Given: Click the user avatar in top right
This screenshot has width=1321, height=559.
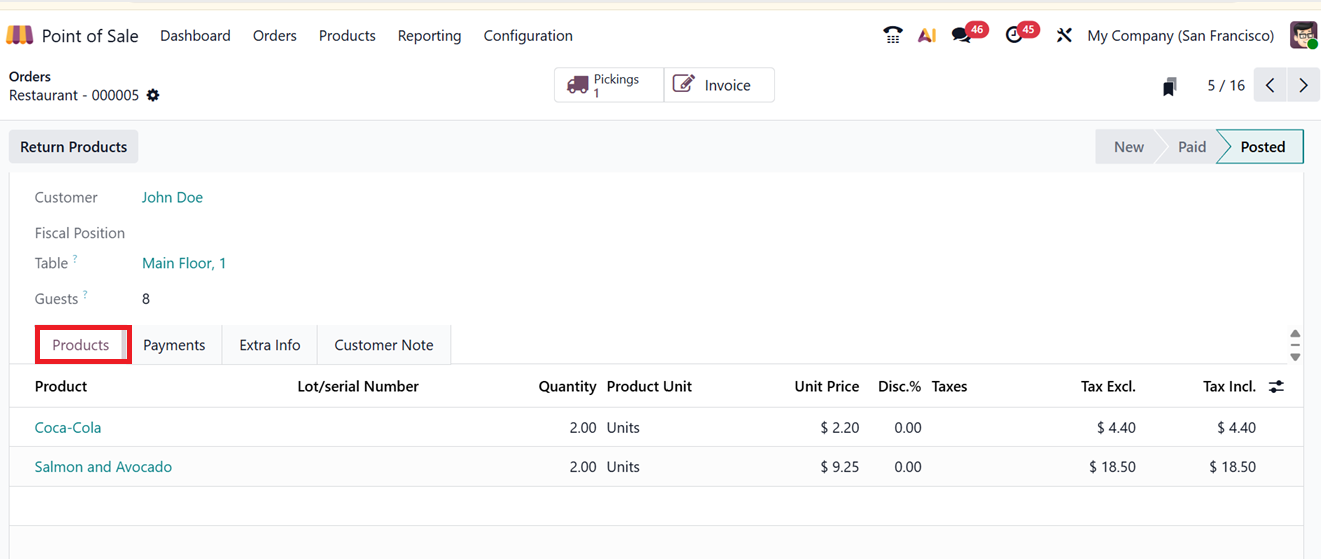Looking at the screenshot, I should tap(1303, 35).
